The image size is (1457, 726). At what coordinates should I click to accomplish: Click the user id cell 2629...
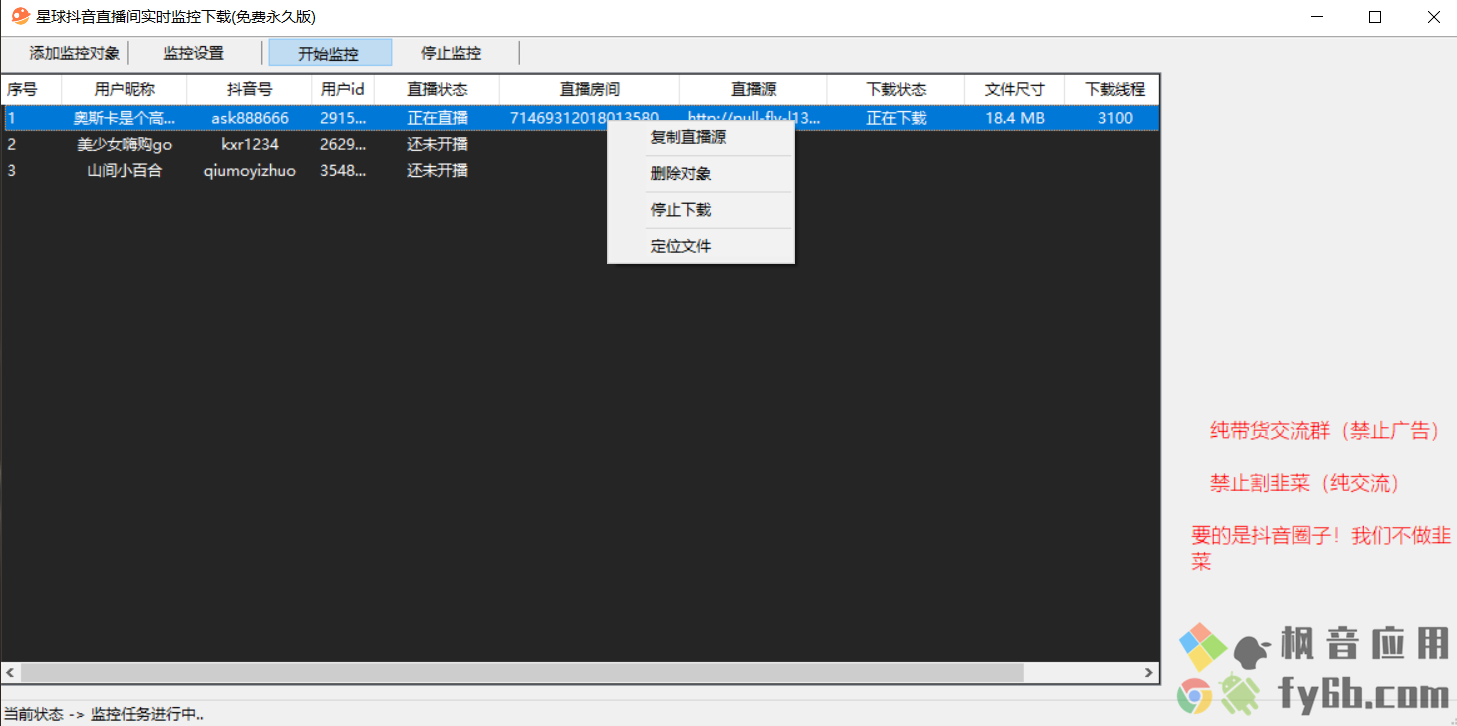(x=343, y=144)
